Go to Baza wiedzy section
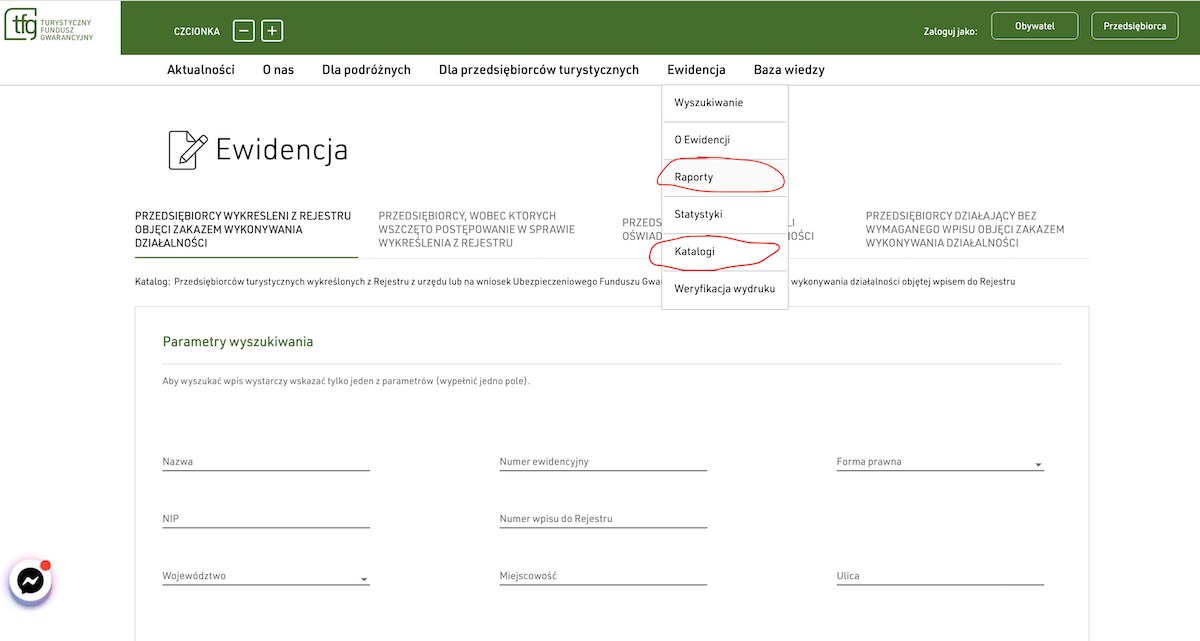1200x641 pixels. (x=789, y=70)
